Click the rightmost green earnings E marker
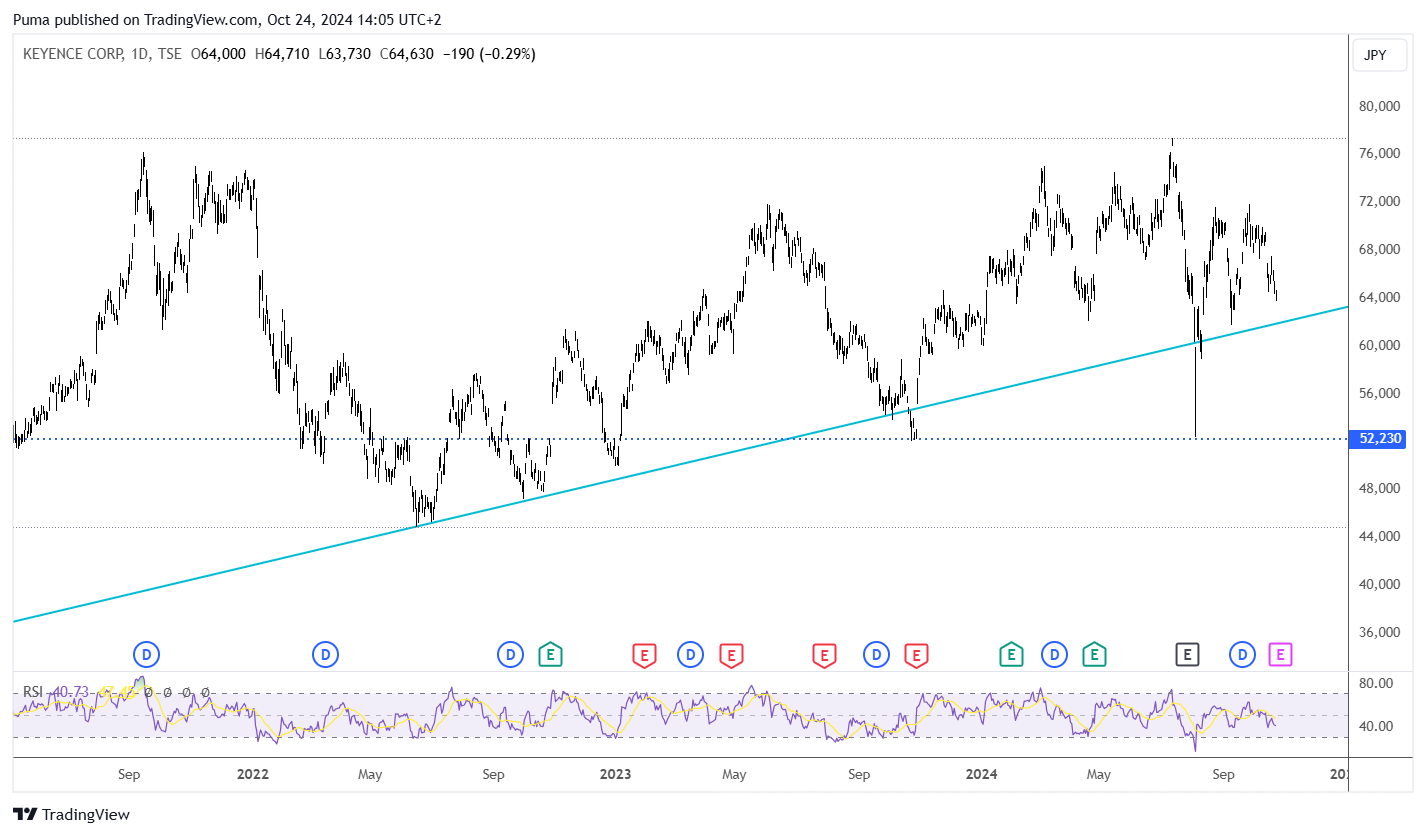The image size is (1426, 836). (x=1095, y=655)
